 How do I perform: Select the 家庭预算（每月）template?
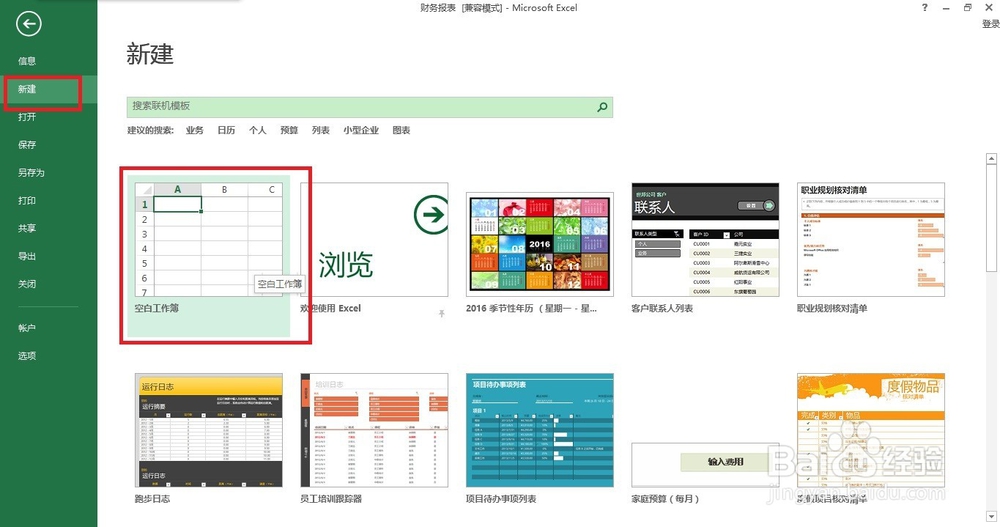pos(705,465)
